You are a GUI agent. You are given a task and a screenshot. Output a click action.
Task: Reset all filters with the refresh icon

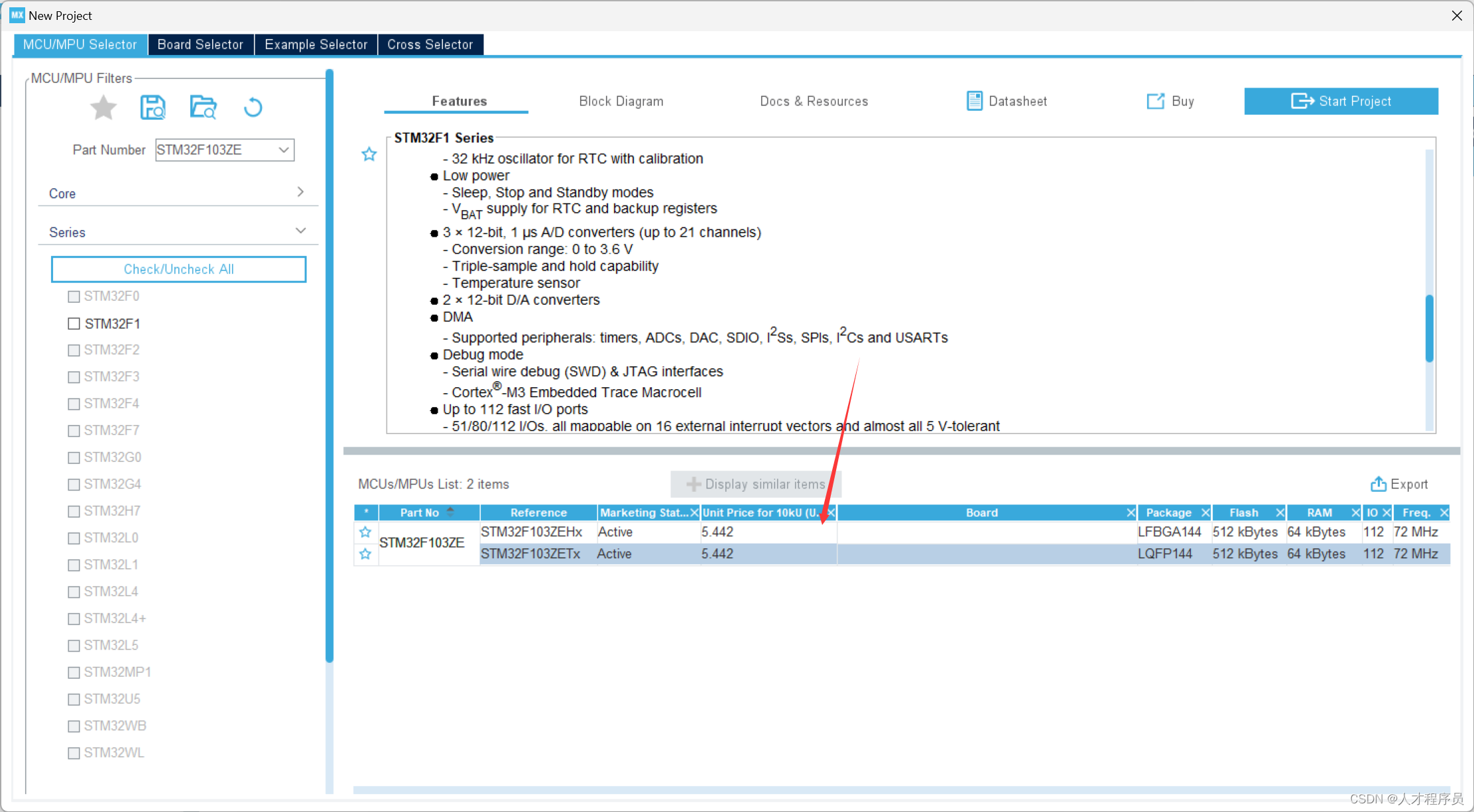pyautogui.click(x=253, y=107)
